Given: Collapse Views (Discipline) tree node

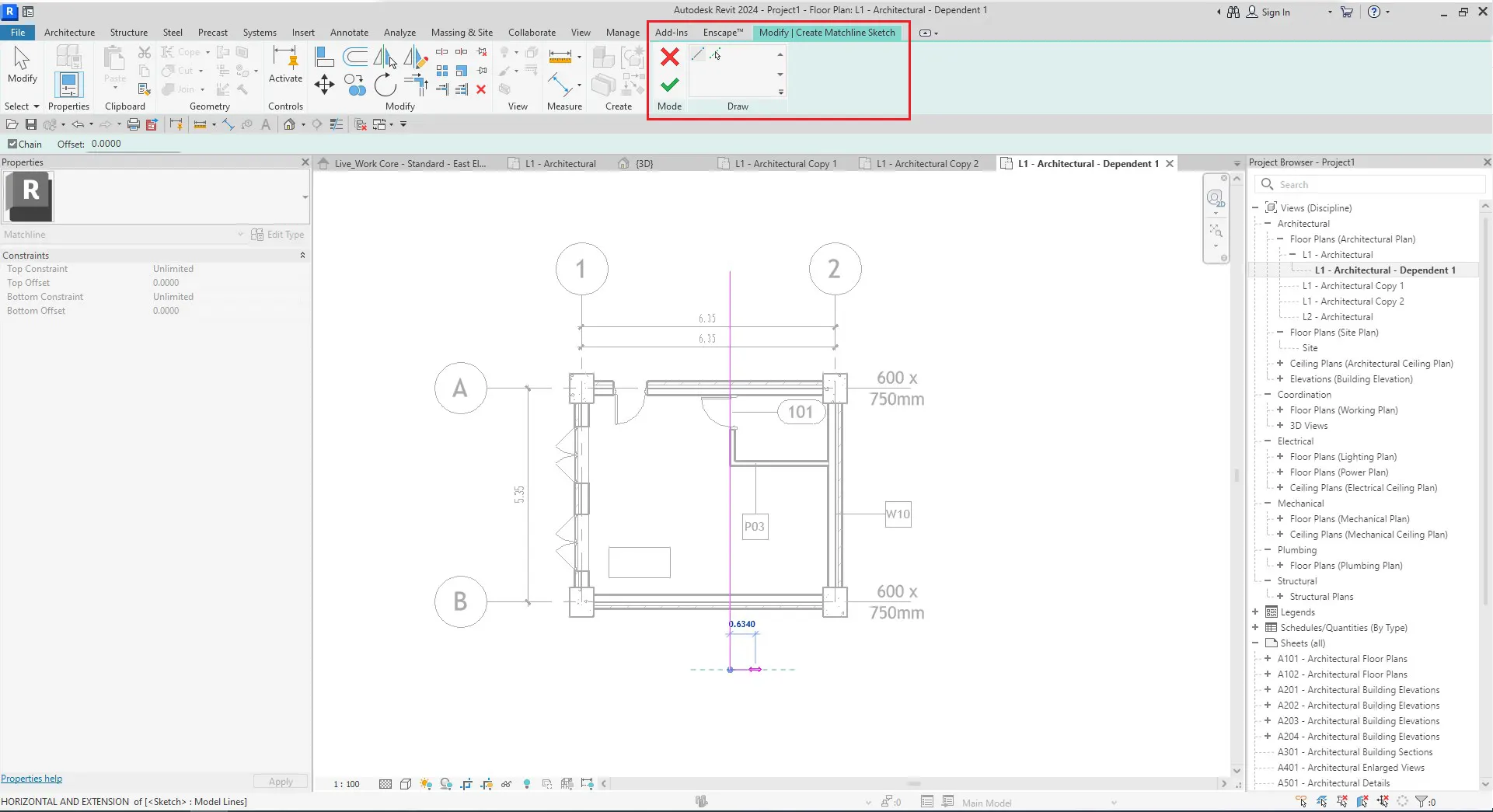Looking at the screenshot, I should pos(1255,208).
